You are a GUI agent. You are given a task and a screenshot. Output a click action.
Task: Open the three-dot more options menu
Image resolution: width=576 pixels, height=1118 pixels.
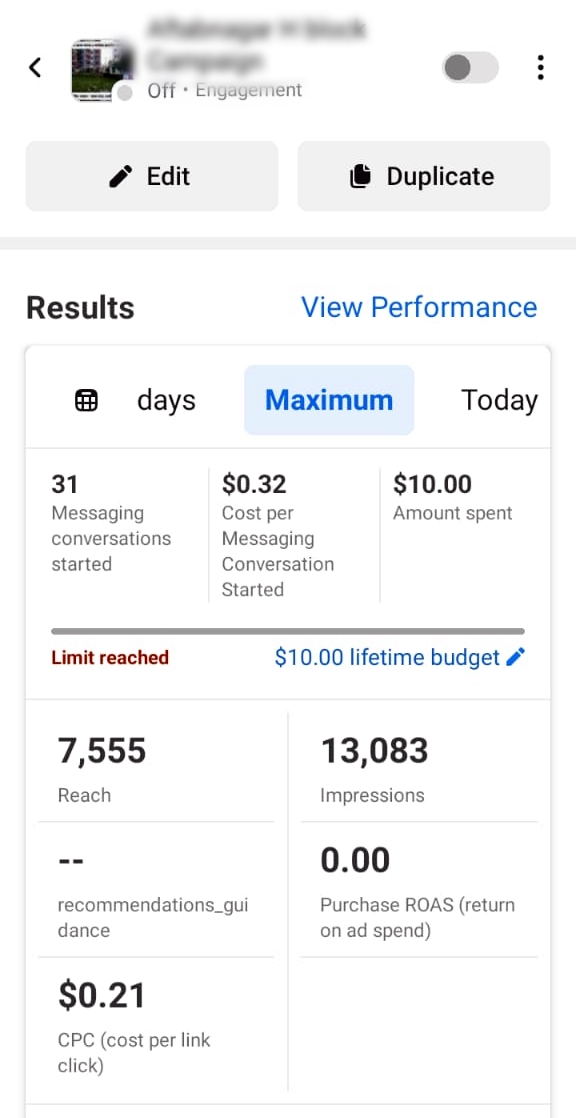click(x=540, y=68)
